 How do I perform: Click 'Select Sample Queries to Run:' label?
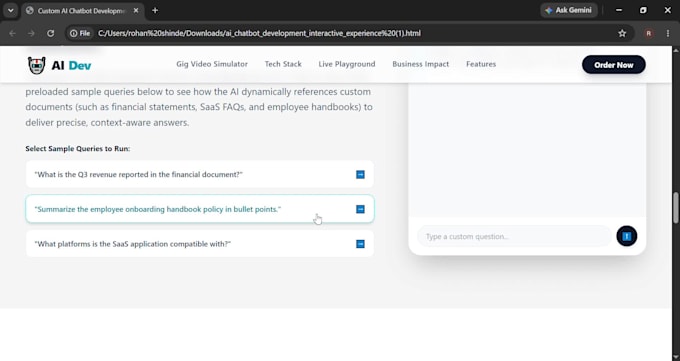point(78,148)
